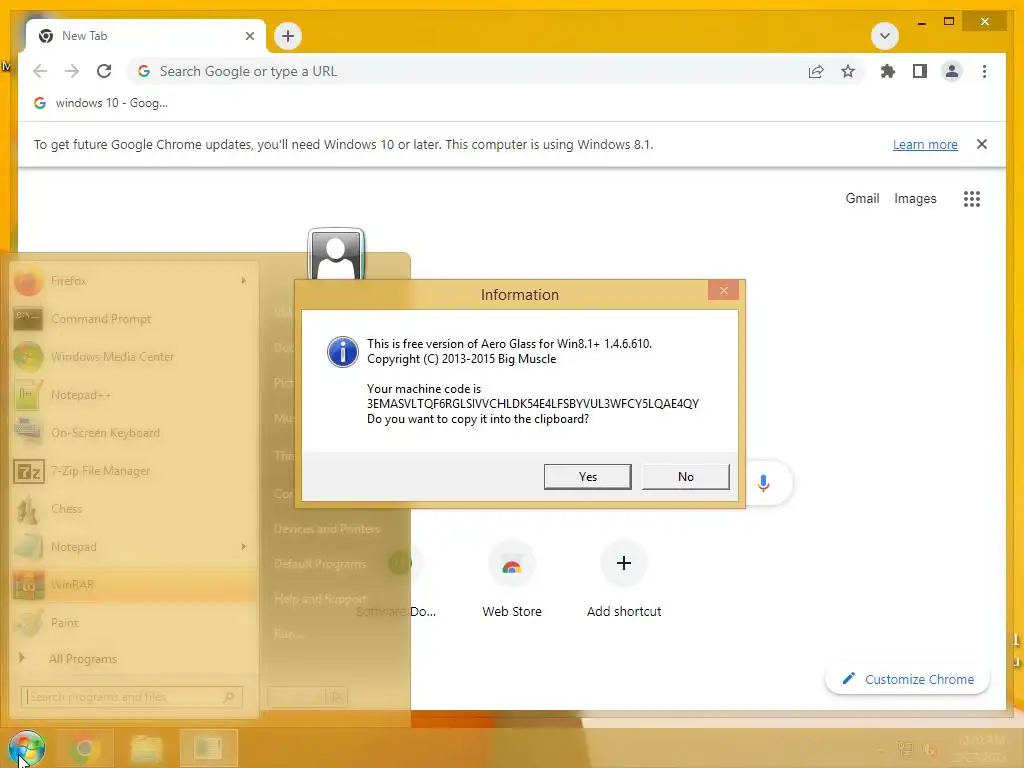Open the Web Store shortcut
Viewport: 1024px width, 768px height.
coord(511,581)
